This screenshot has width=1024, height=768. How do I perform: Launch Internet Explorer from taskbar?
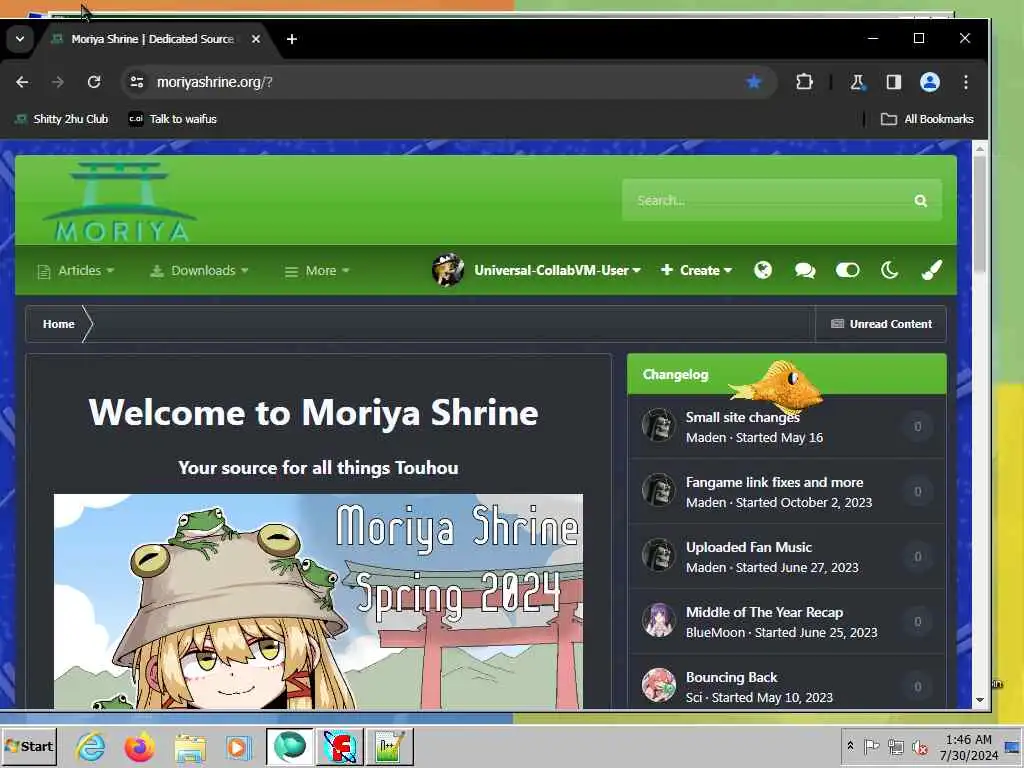[90, 747]
